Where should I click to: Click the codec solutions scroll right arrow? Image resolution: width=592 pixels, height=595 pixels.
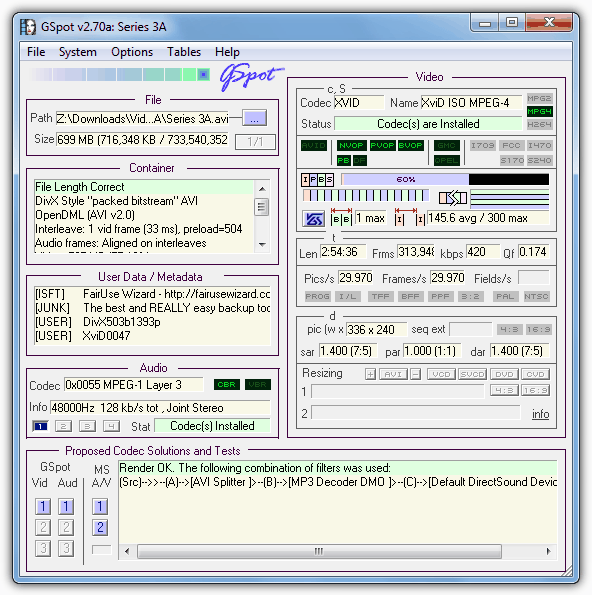point(548,551)
